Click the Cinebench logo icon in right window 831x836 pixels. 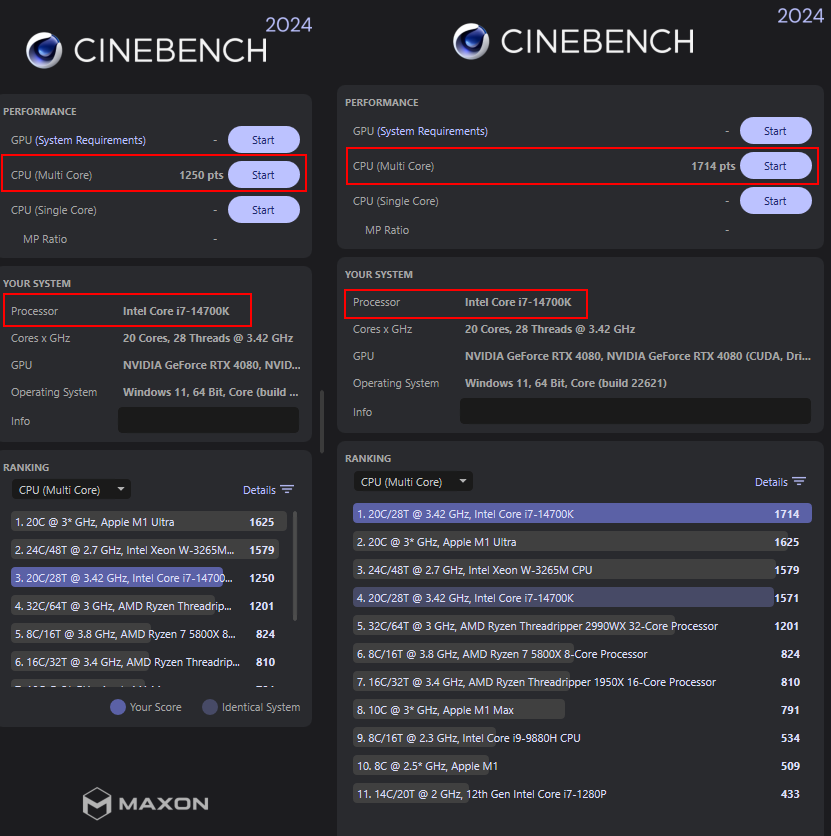(471, 41)
